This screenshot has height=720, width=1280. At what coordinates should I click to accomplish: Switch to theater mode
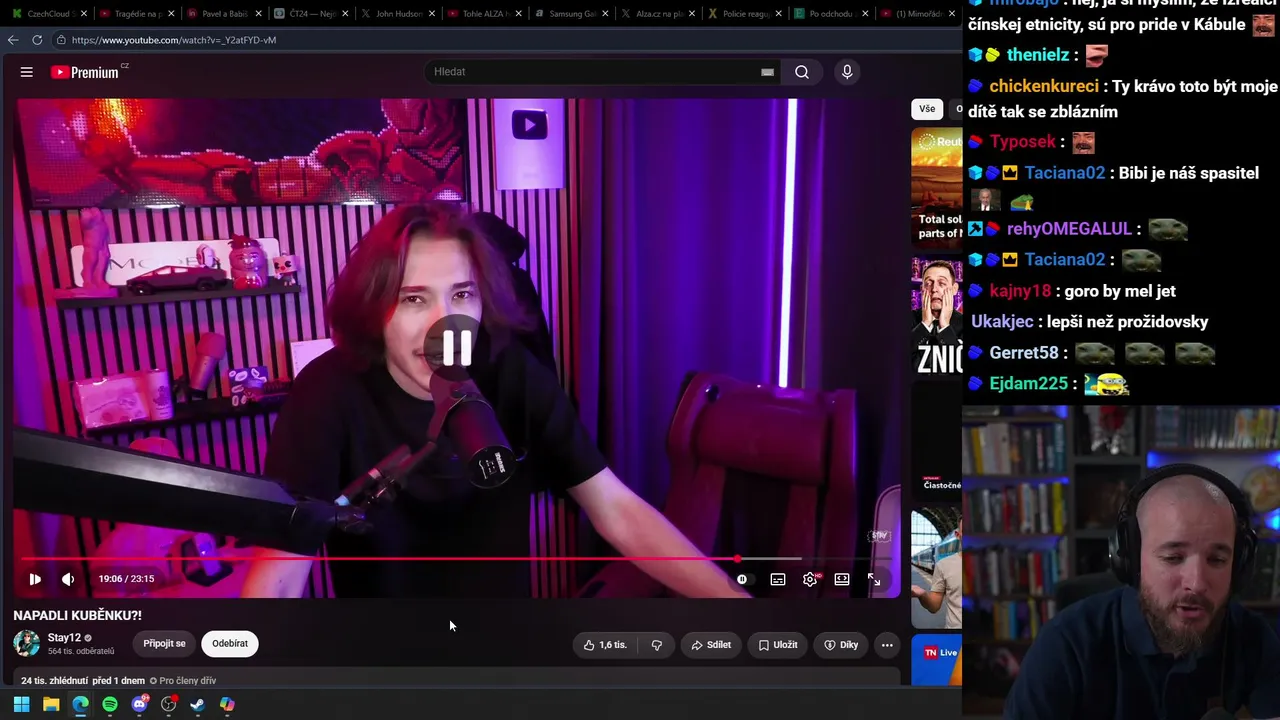point(842,579)
